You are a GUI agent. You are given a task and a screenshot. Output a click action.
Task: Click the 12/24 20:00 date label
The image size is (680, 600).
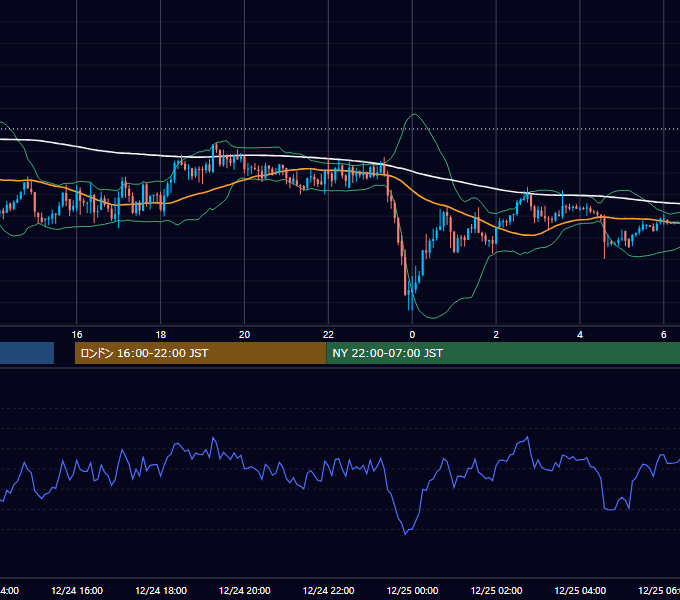tap(245, 591)
